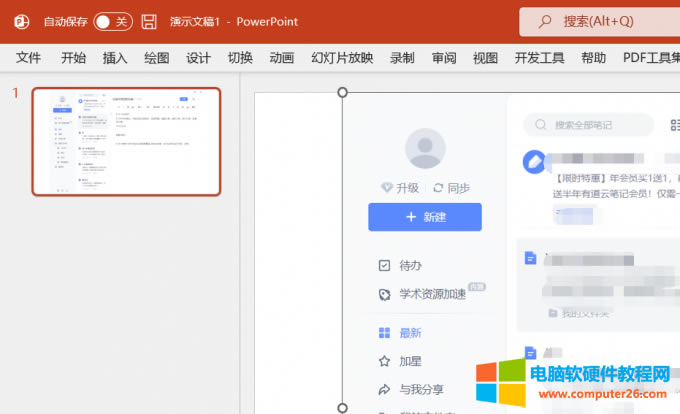
Task: Click the top-left image resize handle
Action: click(342, 92)
